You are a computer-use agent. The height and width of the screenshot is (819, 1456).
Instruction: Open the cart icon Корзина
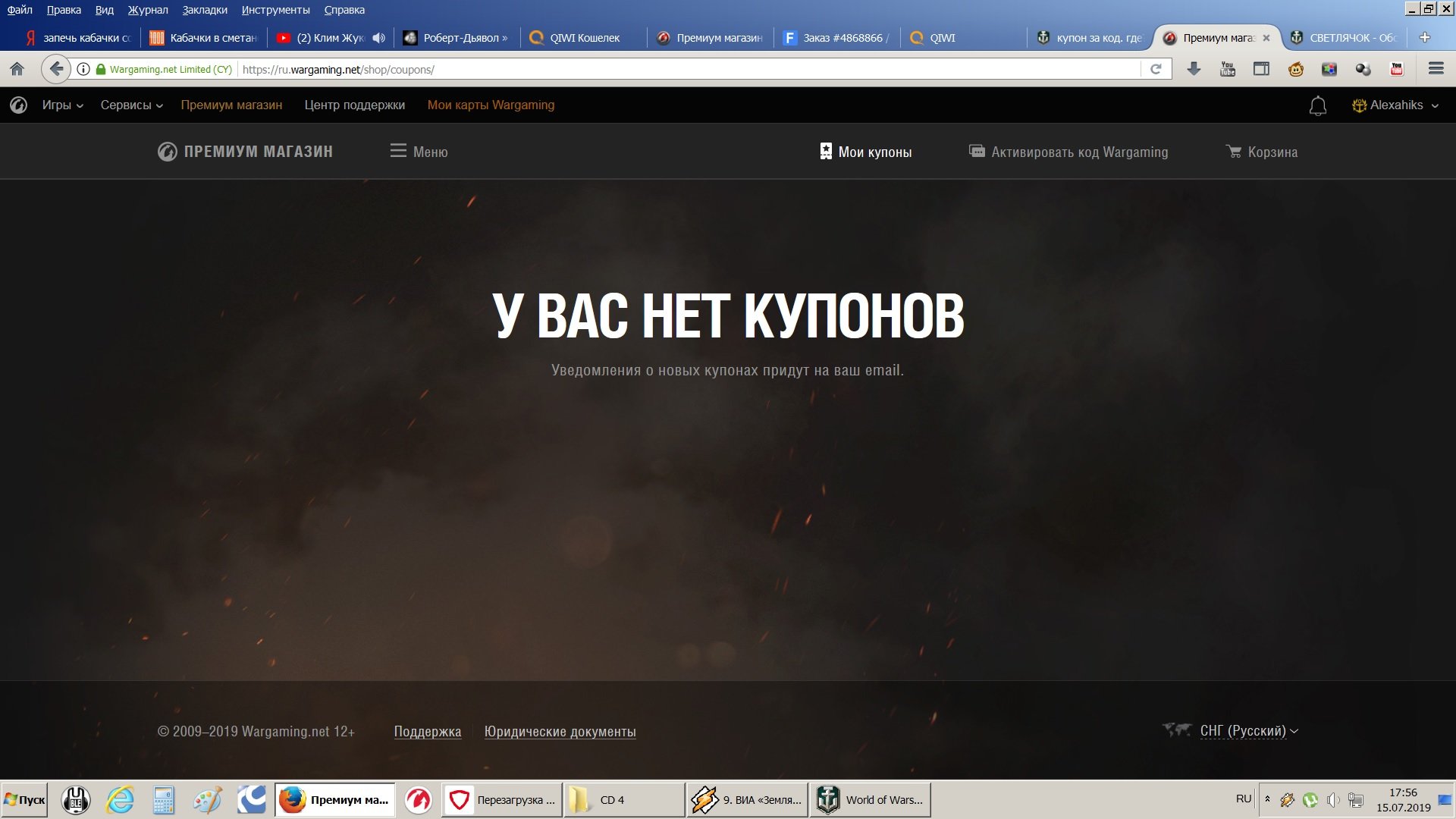[1262, 152]
